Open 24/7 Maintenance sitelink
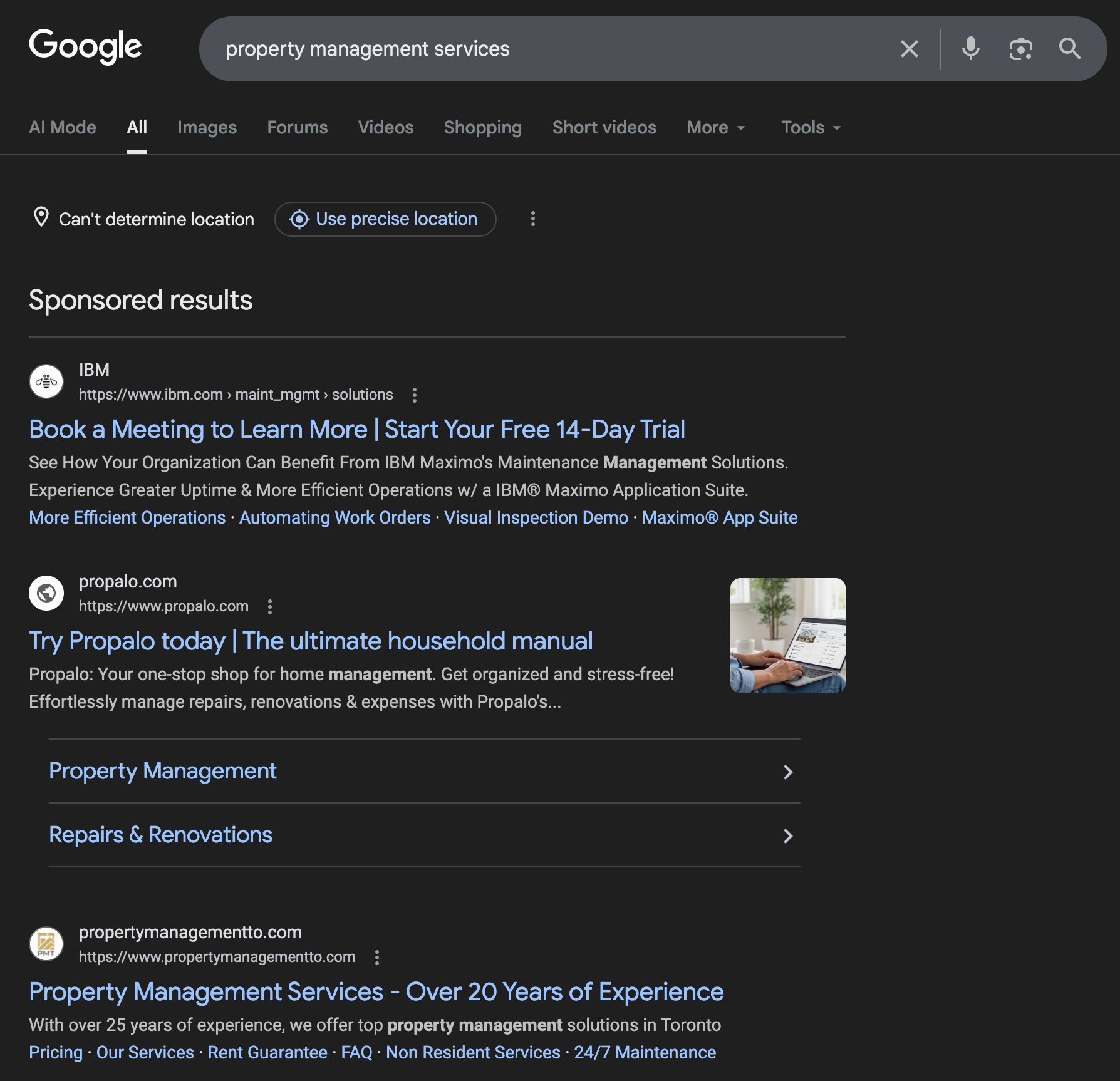 click(x=645, y=1052)
